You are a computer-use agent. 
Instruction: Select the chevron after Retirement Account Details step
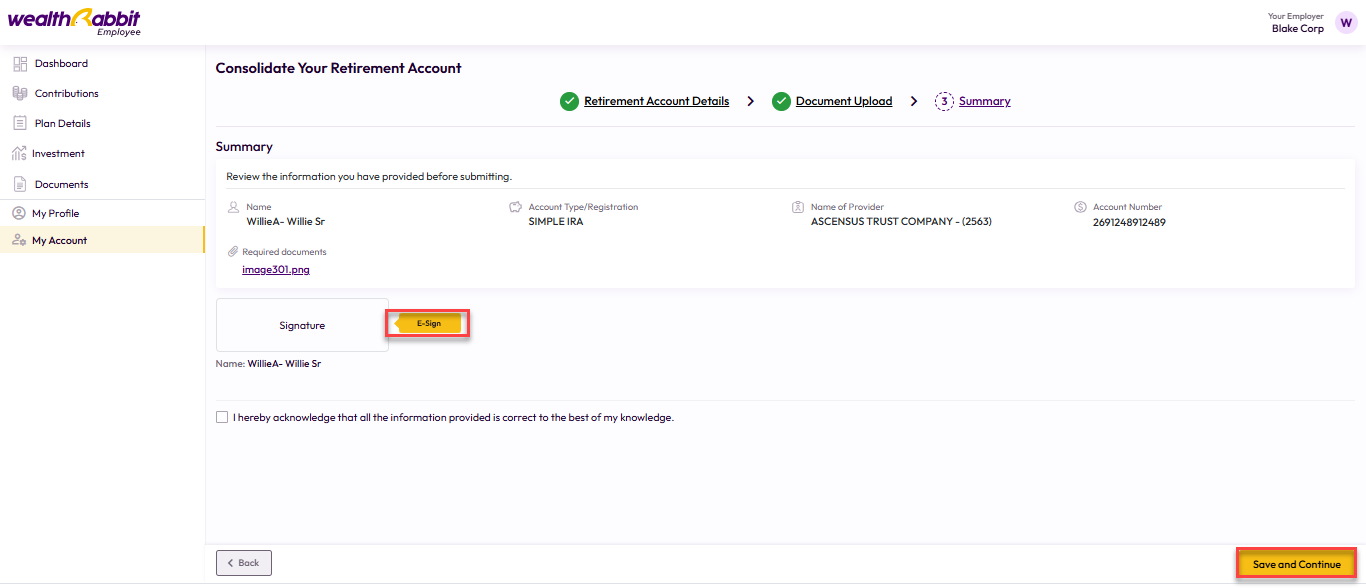pos(751,101)
